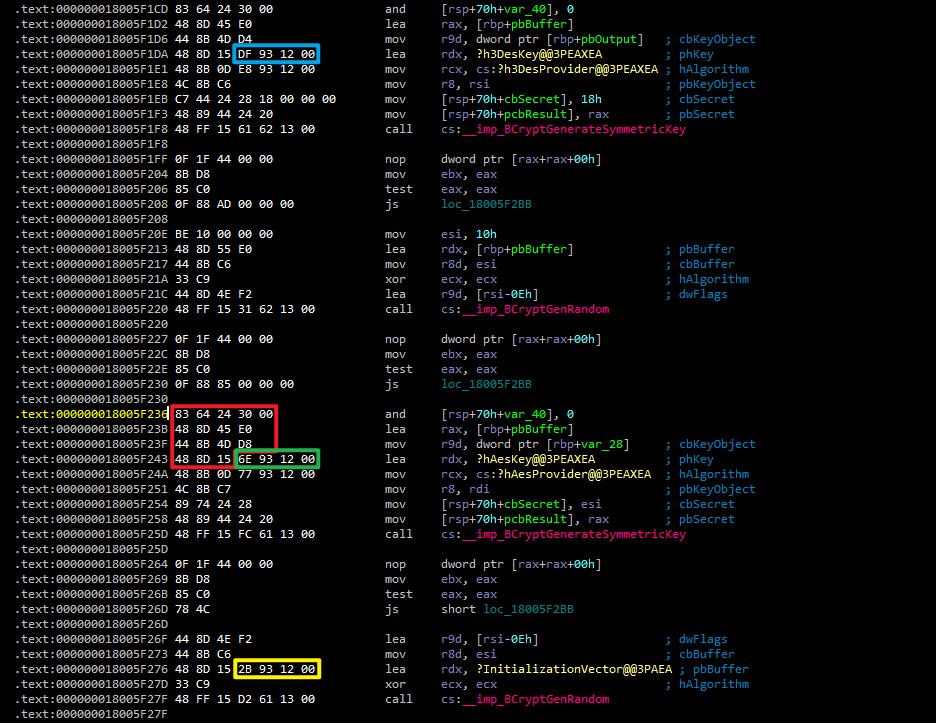Click the nop mnemonic at 18005F1FF

[x=395, y=159]
